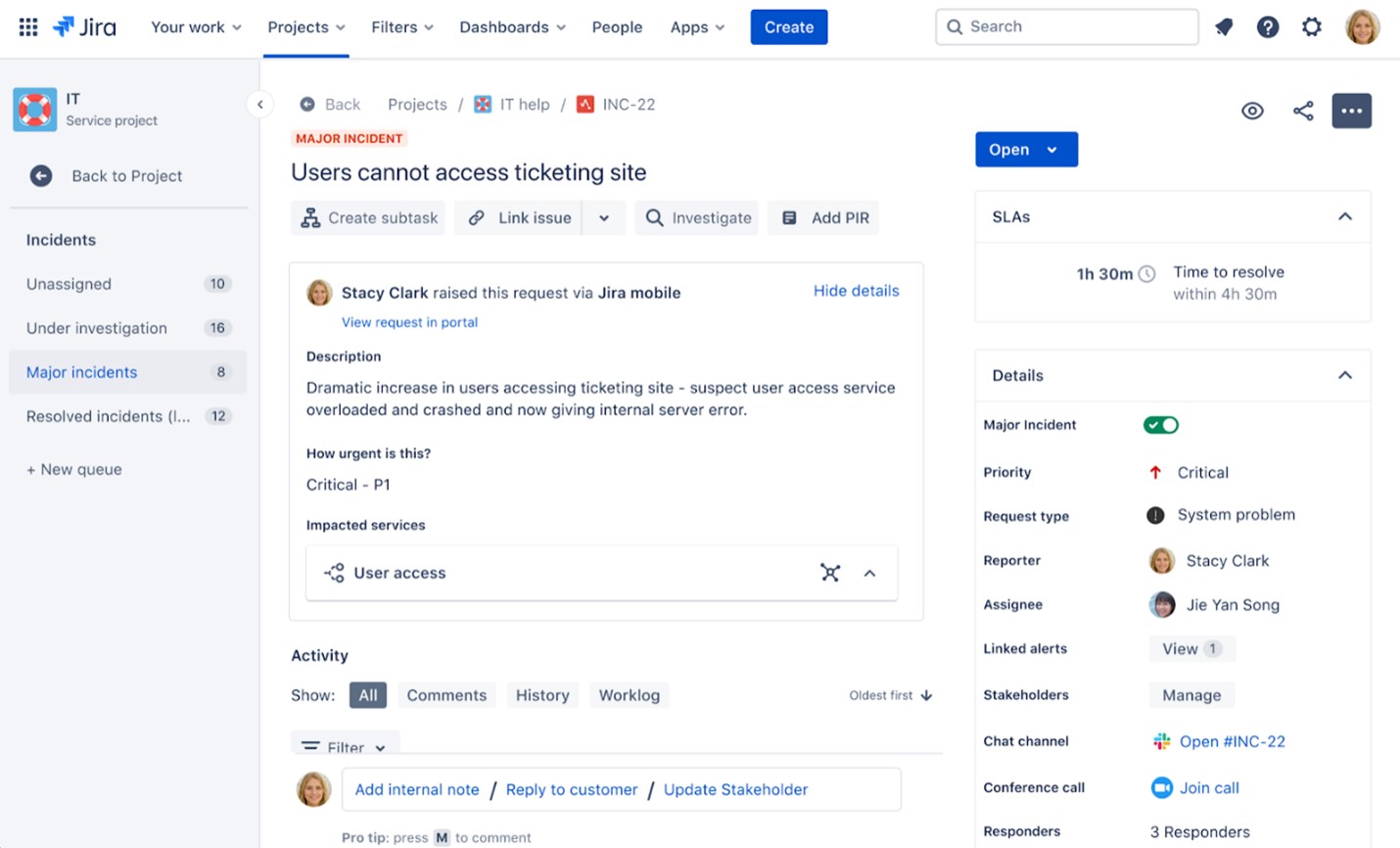Screen dimensions: 1400x848
Task: Click the watch eye icon
Action: tap(1252, 111)
